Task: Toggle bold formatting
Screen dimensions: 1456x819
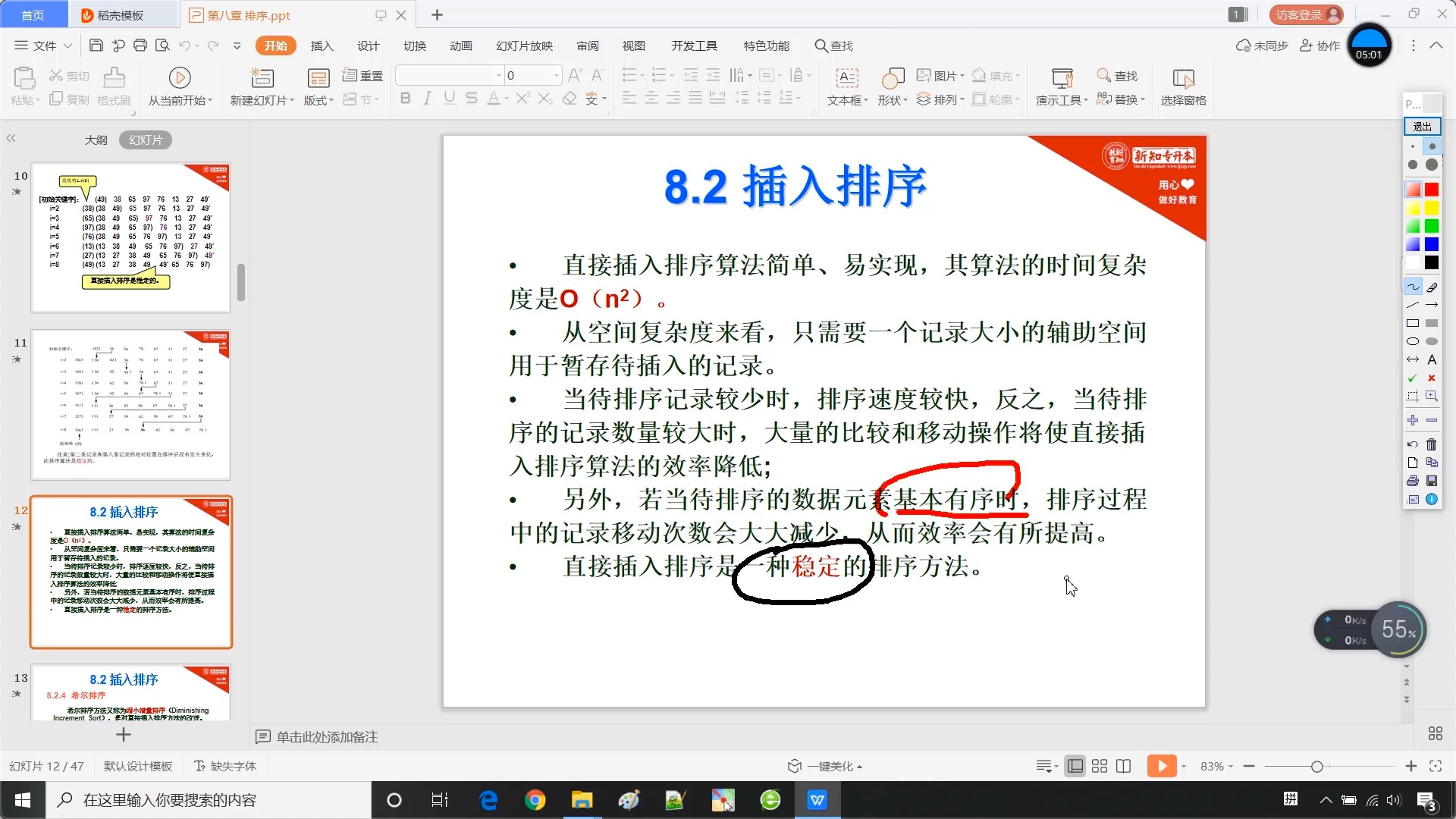Action: point(406,99)
